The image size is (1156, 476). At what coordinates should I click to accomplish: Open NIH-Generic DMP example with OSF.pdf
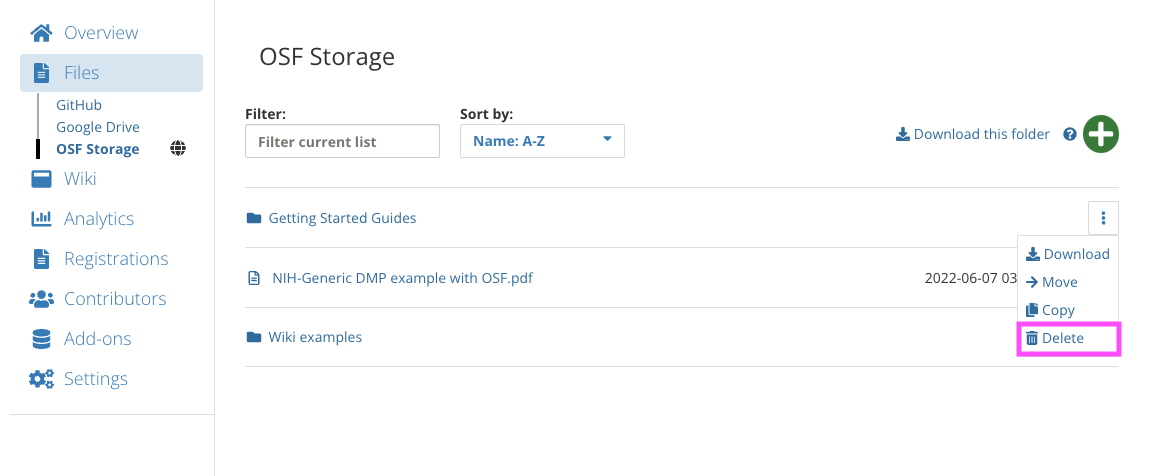(x=403, y=278)
